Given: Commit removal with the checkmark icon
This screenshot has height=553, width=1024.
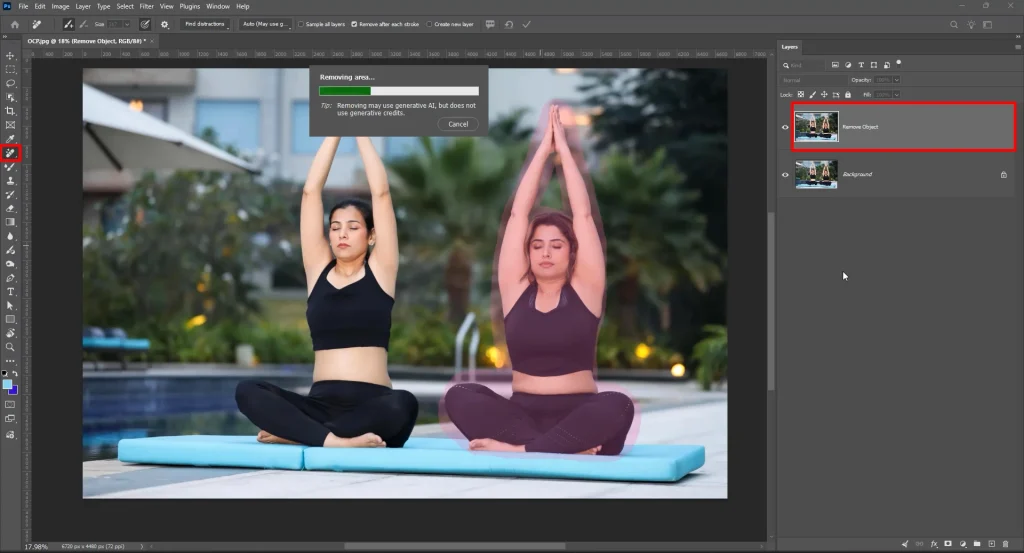Looking at the screenshot, I should pos(526,24).
